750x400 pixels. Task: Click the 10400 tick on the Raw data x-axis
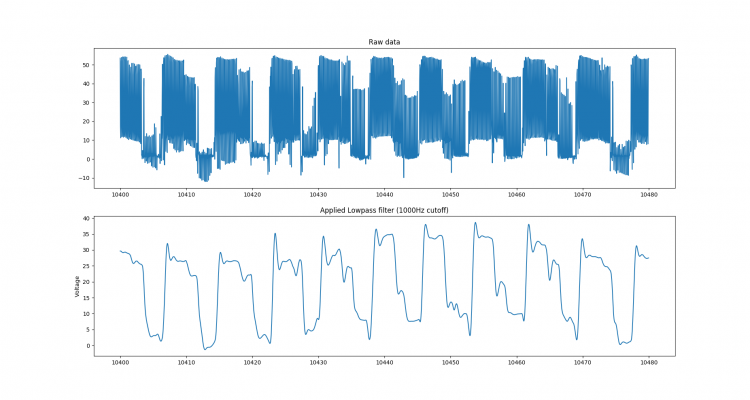click(x=120, y=195)
